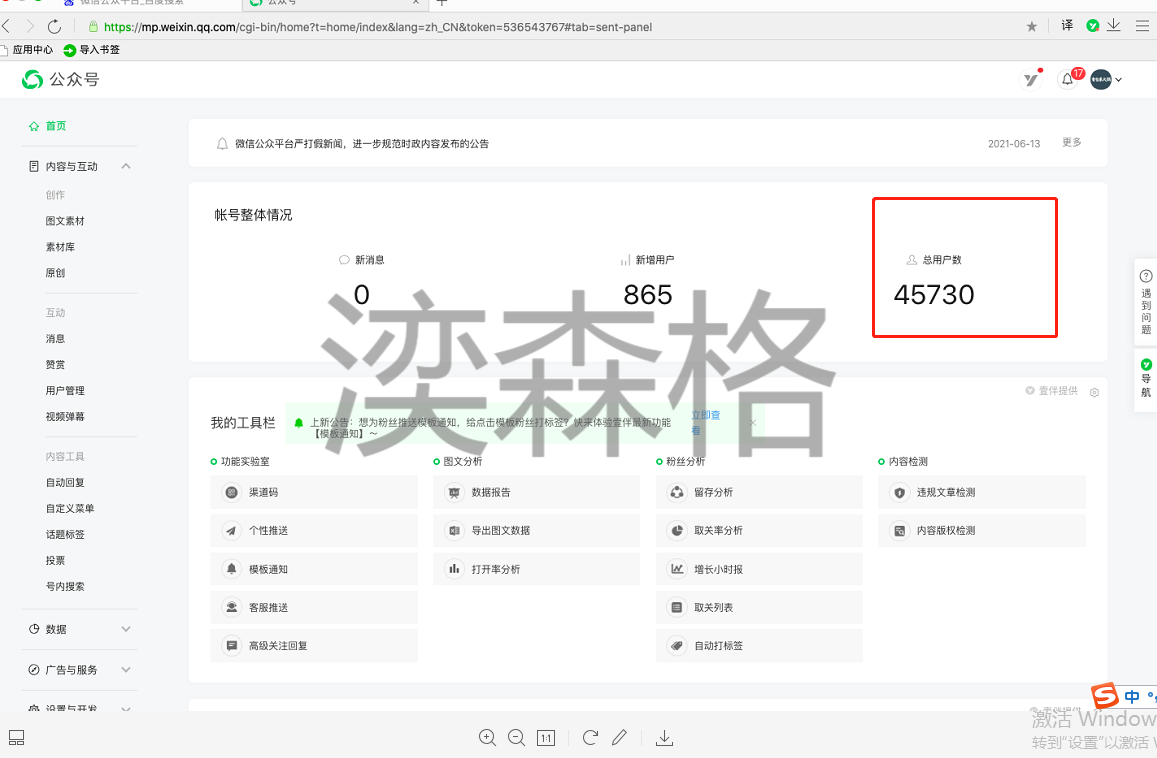Select 首页 in the sidebar
The width and height of the screenshot is (1157, 758).
[55, 126]
